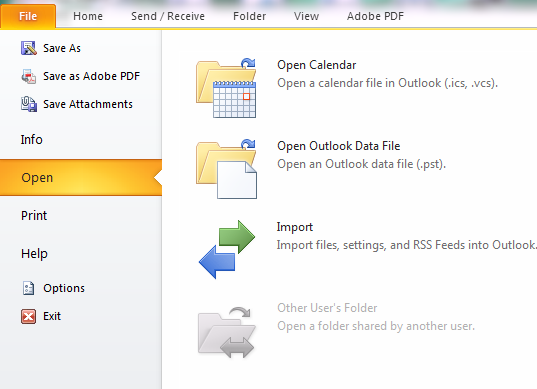The image size is (537, 389).
Task: Select the Save Attachments entry
Action: (88, 104)
